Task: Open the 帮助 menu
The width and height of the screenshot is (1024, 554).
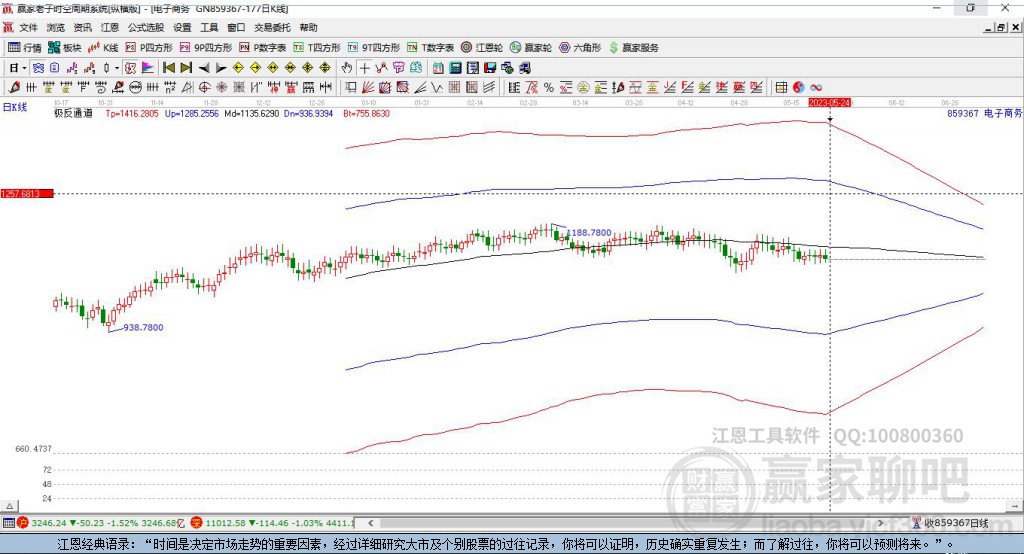Action: point(308,27)
